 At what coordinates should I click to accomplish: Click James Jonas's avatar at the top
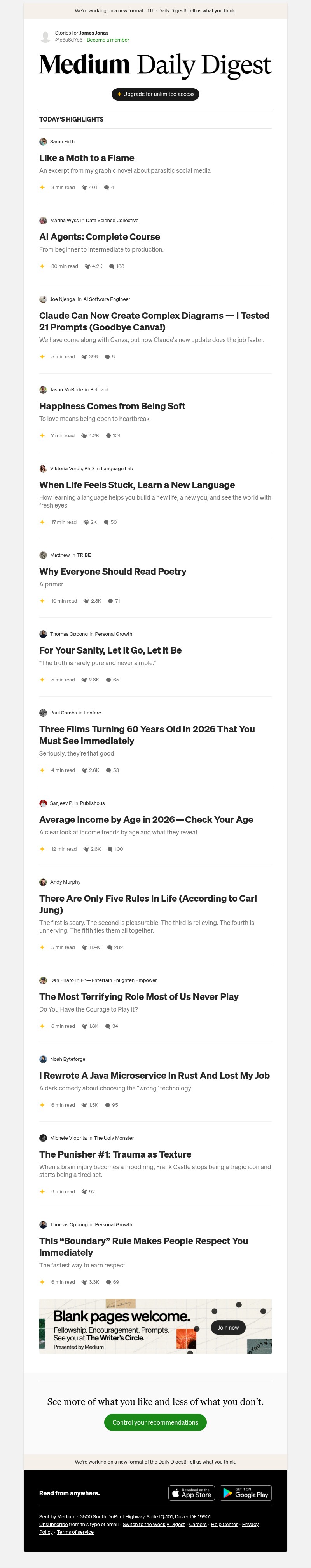pos(43,37)
